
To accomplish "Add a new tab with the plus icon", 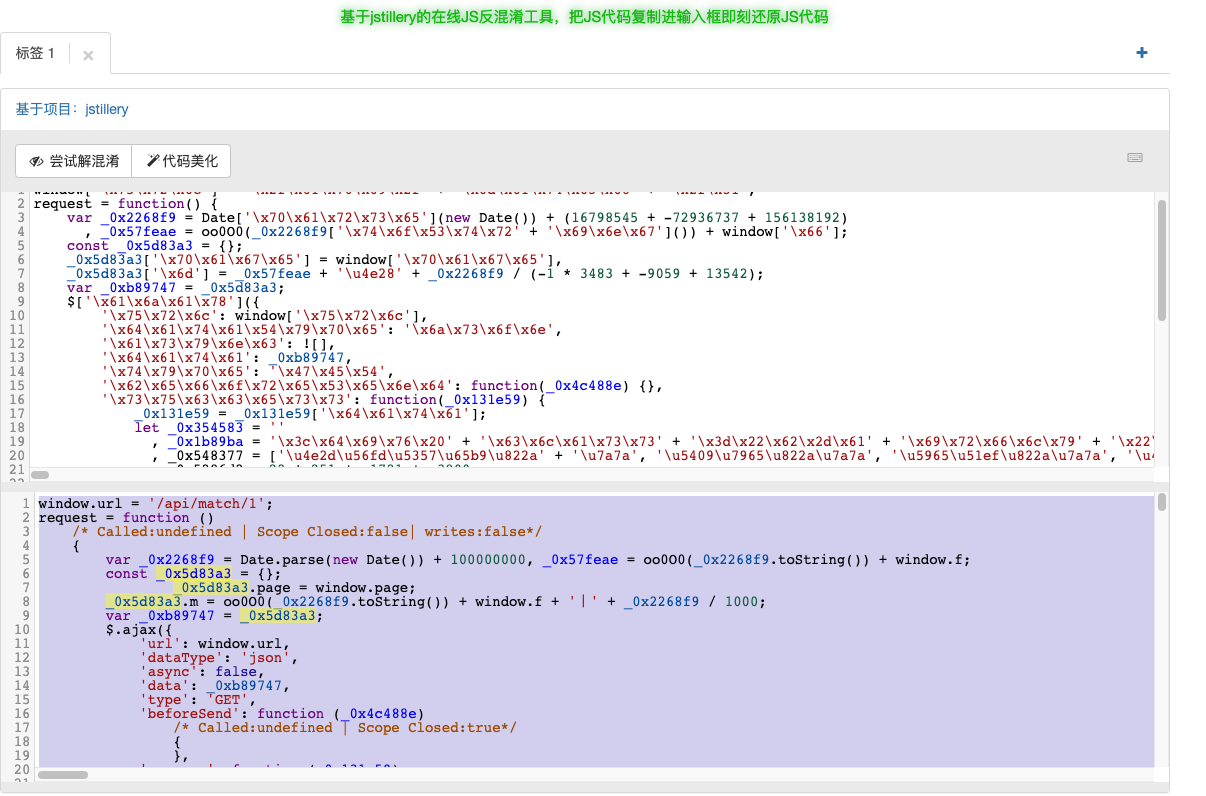I will (x=1142, y=53).
